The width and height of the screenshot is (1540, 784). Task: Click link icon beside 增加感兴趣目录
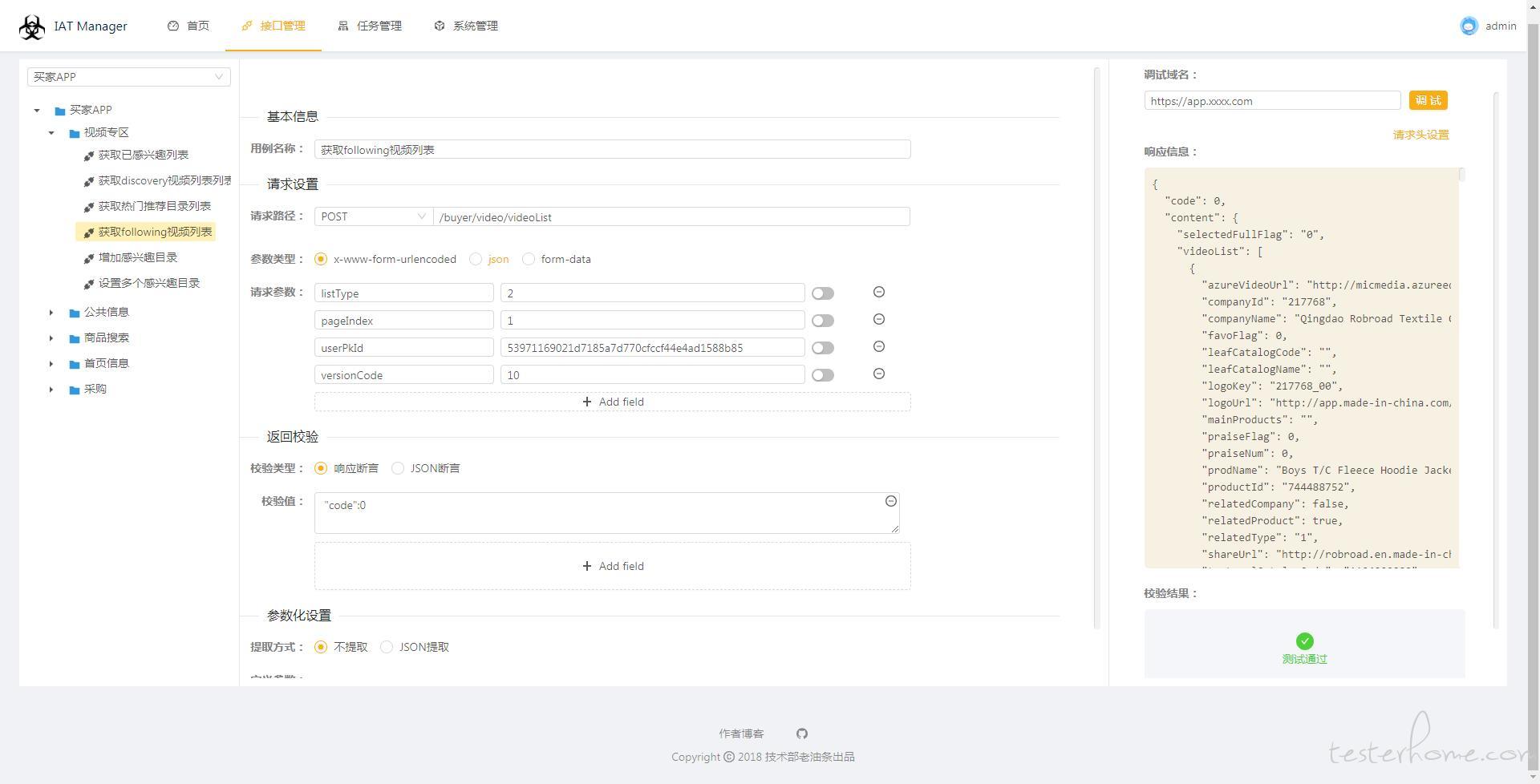(x=89, y=258)
